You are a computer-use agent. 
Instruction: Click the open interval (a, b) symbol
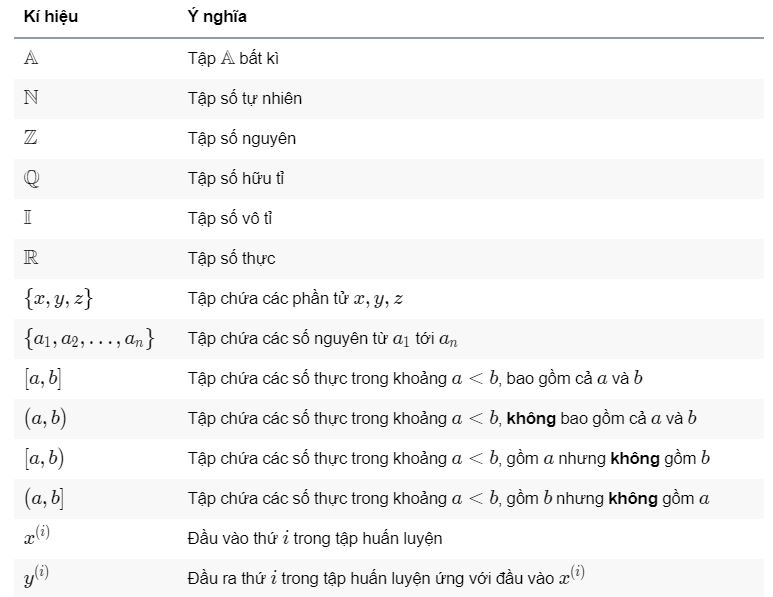click(45, 419)
